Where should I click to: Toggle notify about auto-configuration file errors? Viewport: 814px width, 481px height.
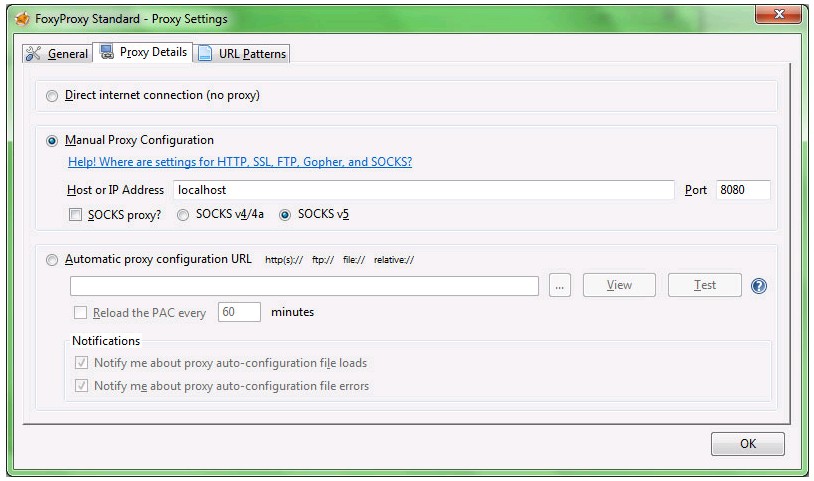[81, 386]
